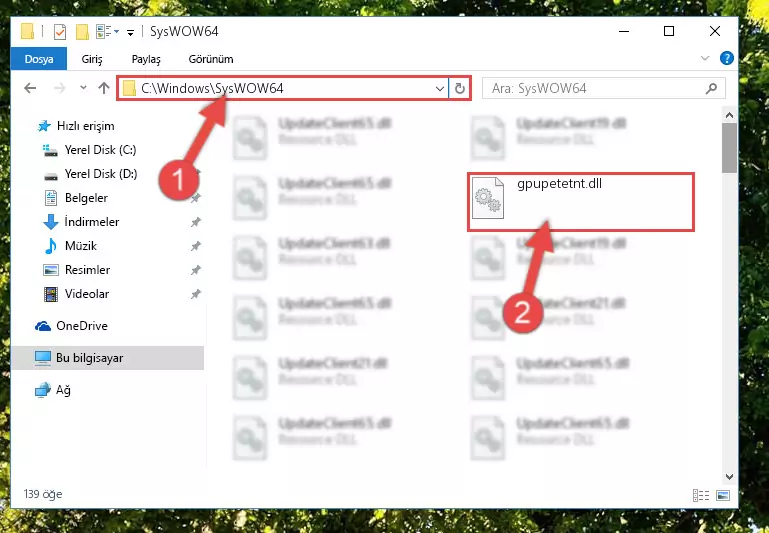Select Bu bilgisayar in navigation pane
769x533 pixels.
pos(107,358)
